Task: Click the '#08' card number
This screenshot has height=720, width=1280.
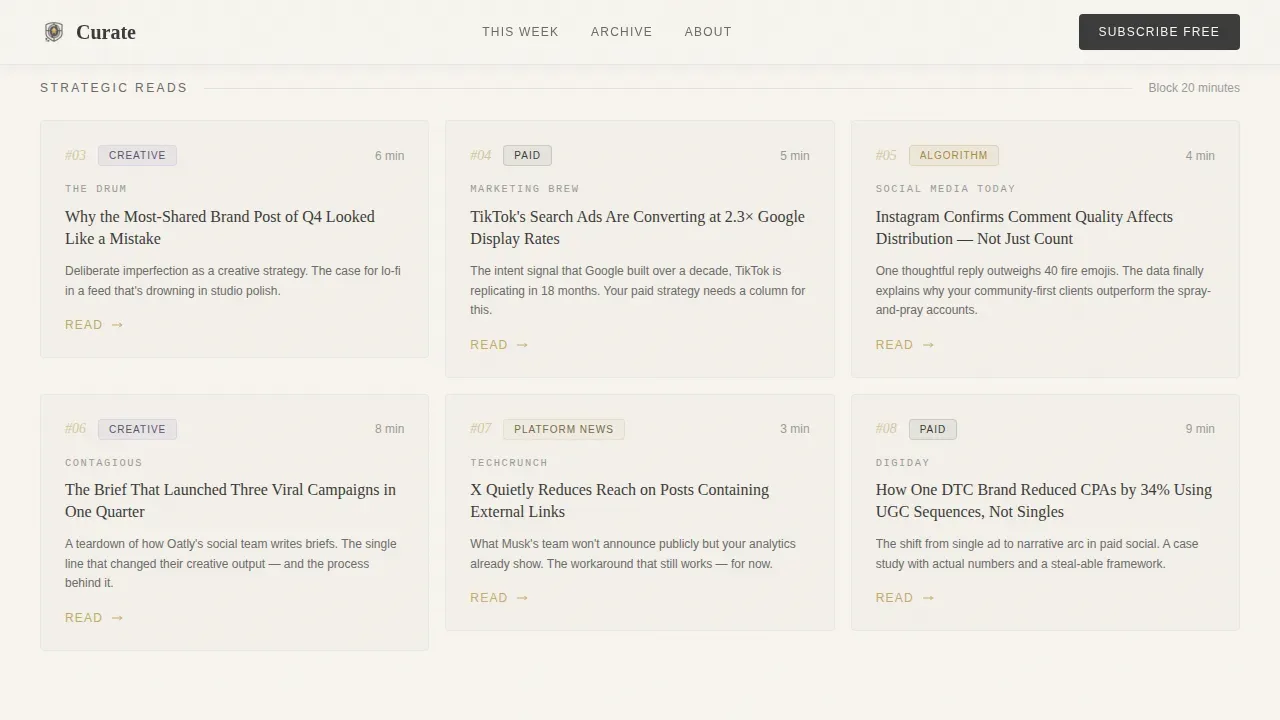Action: coord(886,428)
